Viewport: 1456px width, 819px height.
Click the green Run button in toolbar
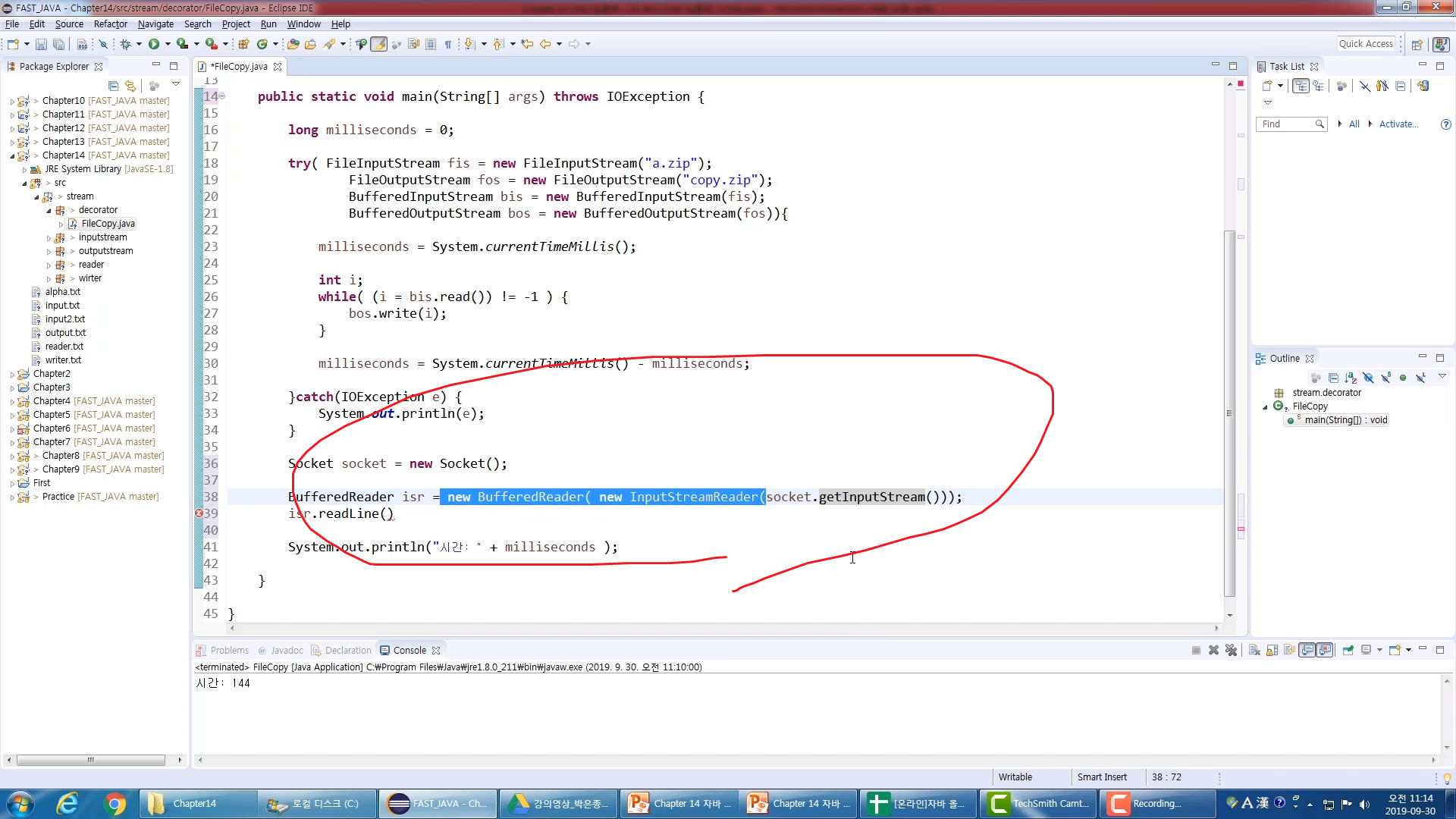point(154,44)
